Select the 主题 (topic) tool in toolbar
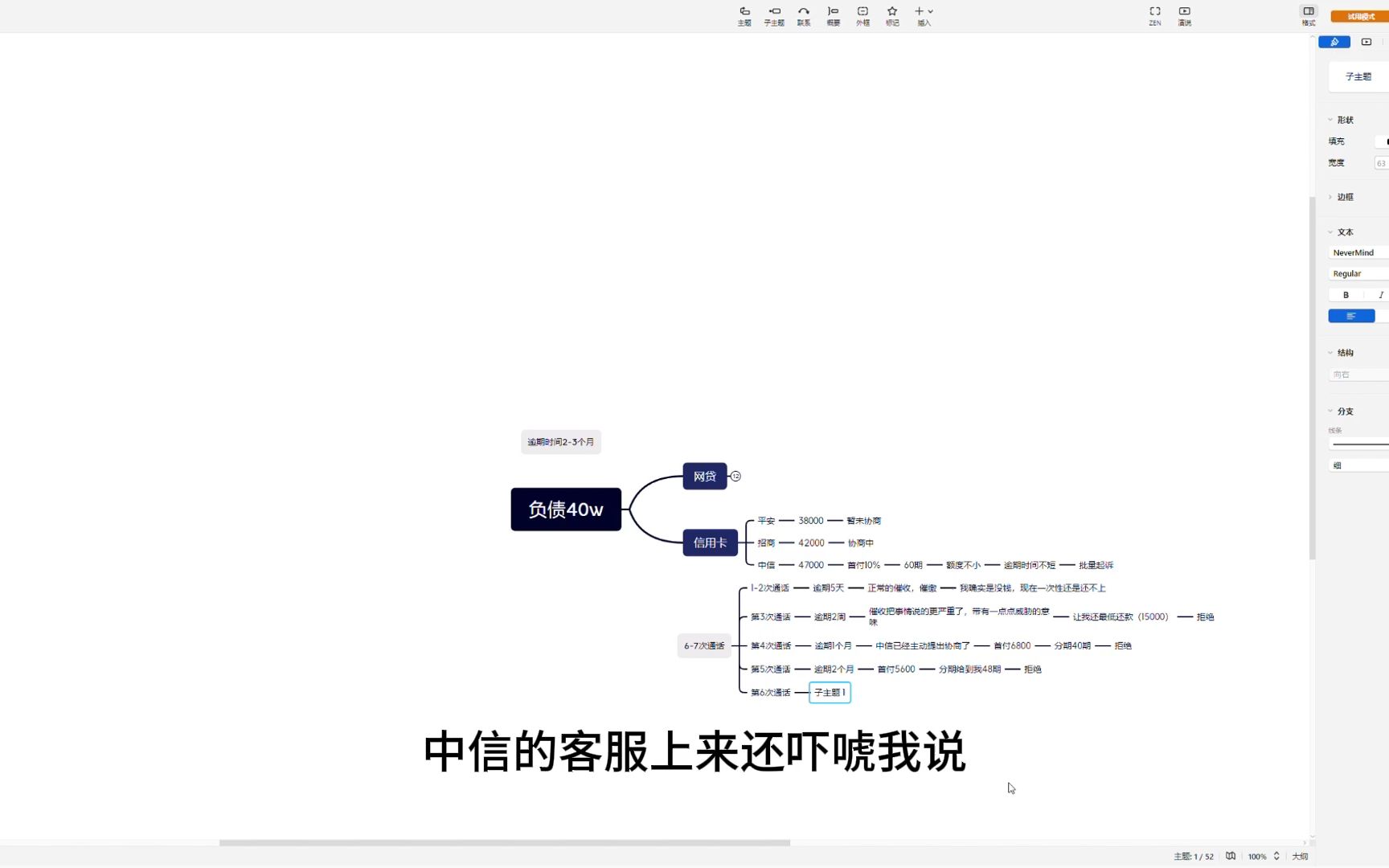 (744, 15)
